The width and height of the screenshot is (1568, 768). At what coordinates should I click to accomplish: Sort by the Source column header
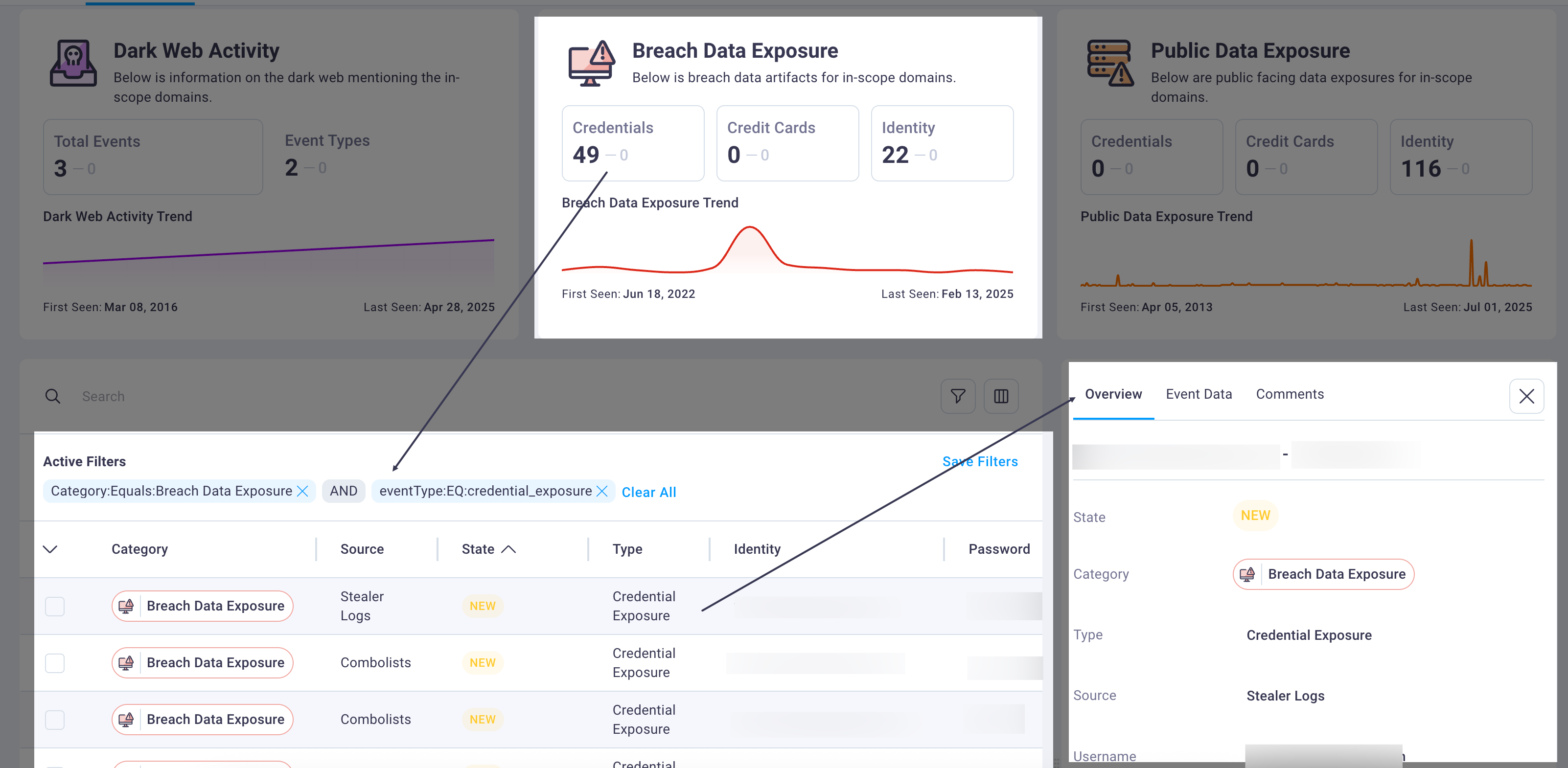click(x=362, y=549)
